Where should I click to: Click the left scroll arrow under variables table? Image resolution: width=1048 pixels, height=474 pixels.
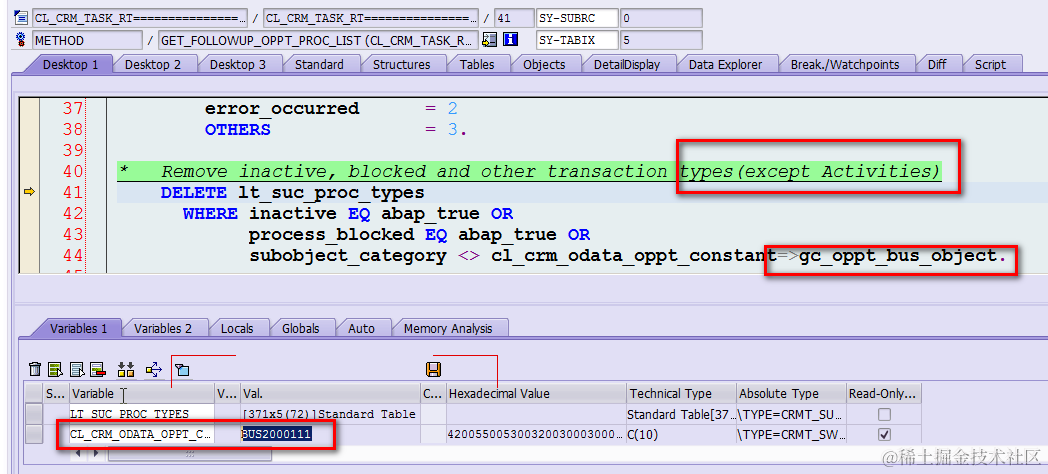(77, 453)
